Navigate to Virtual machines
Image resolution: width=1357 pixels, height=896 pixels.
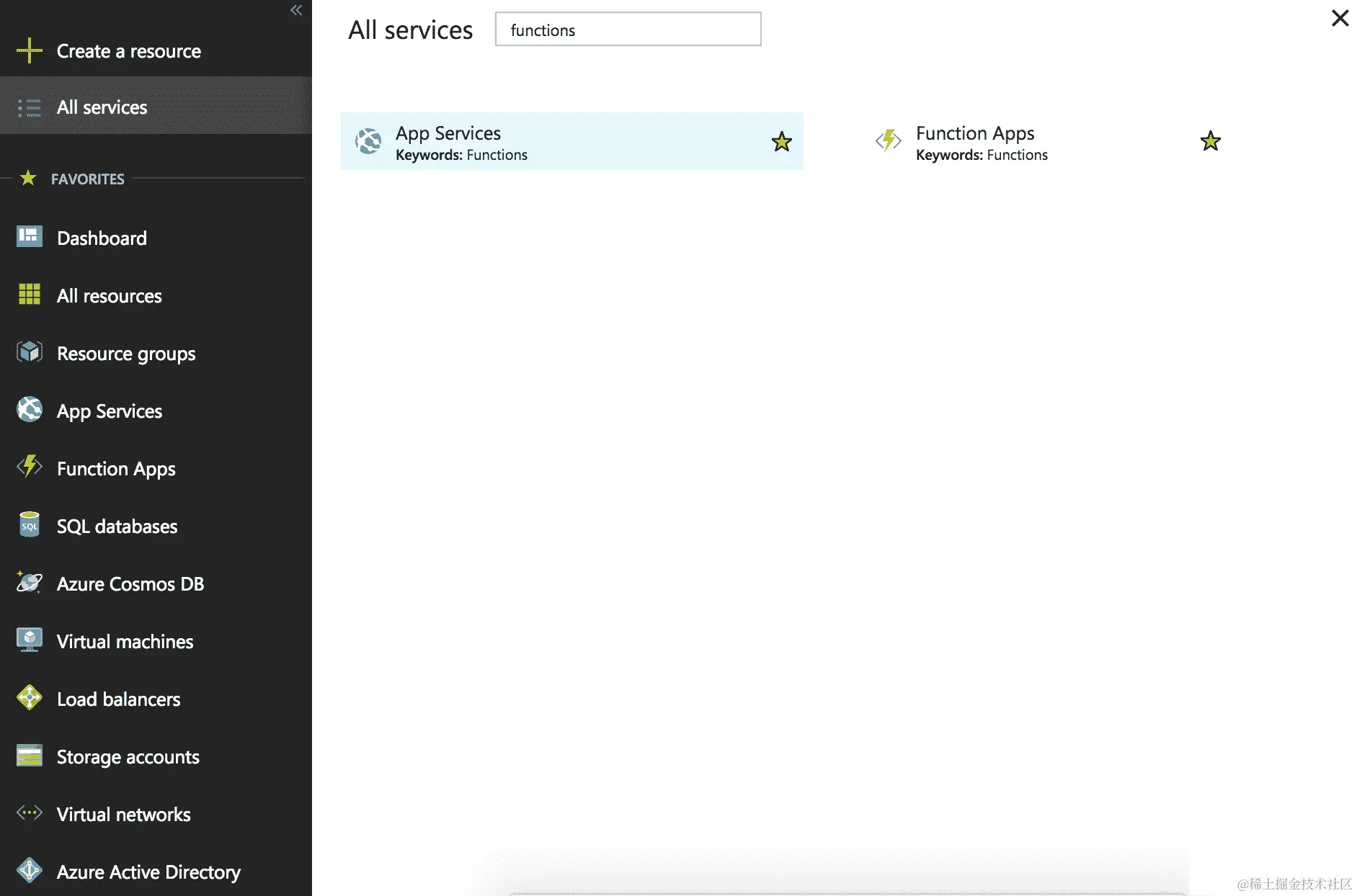pyautogui.click(x=156, y=641)
